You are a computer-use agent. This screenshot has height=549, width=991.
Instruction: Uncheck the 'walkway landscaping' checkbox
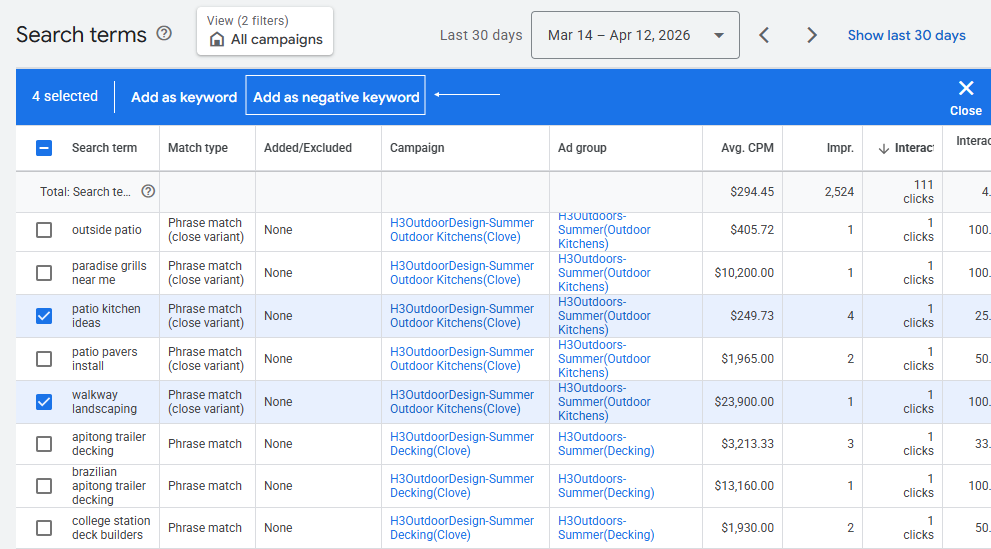44,402
